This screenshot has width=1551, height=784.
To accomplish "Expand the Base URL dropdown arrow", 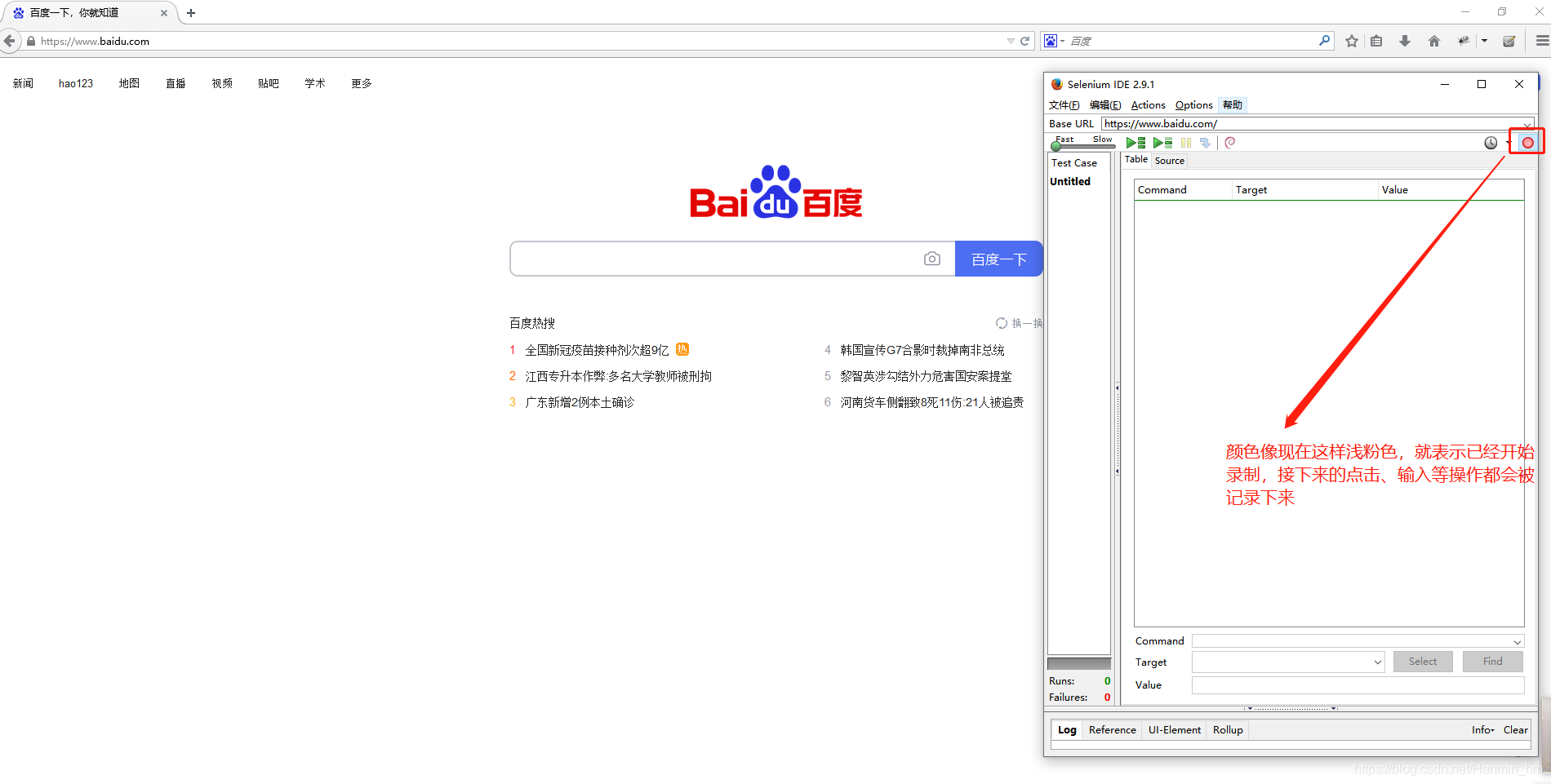I will (x=1527, y=125).
